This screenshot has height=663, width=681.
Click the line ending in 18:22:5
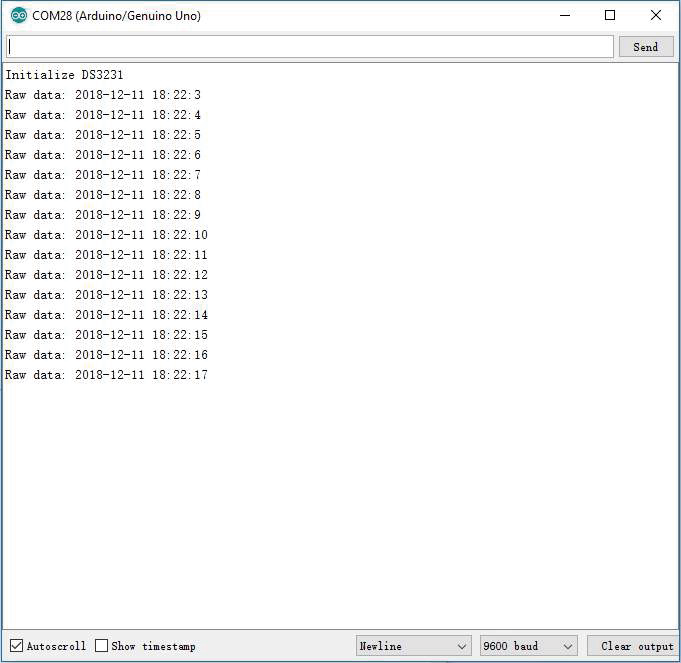point(103,135)
